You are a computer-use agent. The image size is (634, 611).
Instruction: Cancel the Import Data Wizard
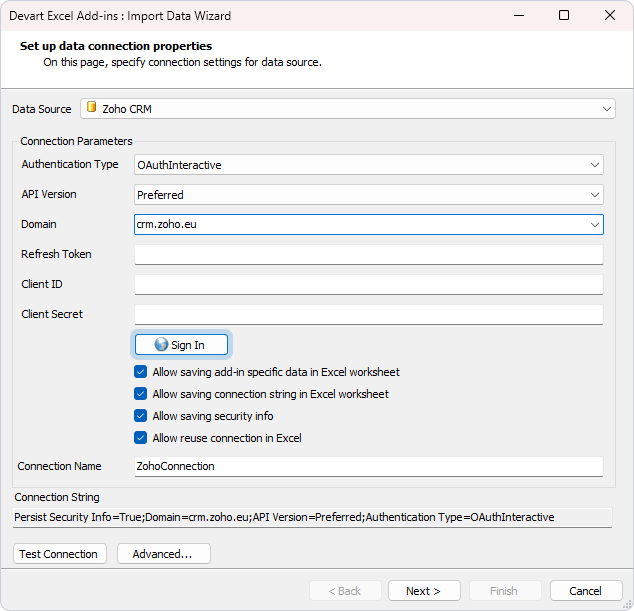[x=586, y=591]
